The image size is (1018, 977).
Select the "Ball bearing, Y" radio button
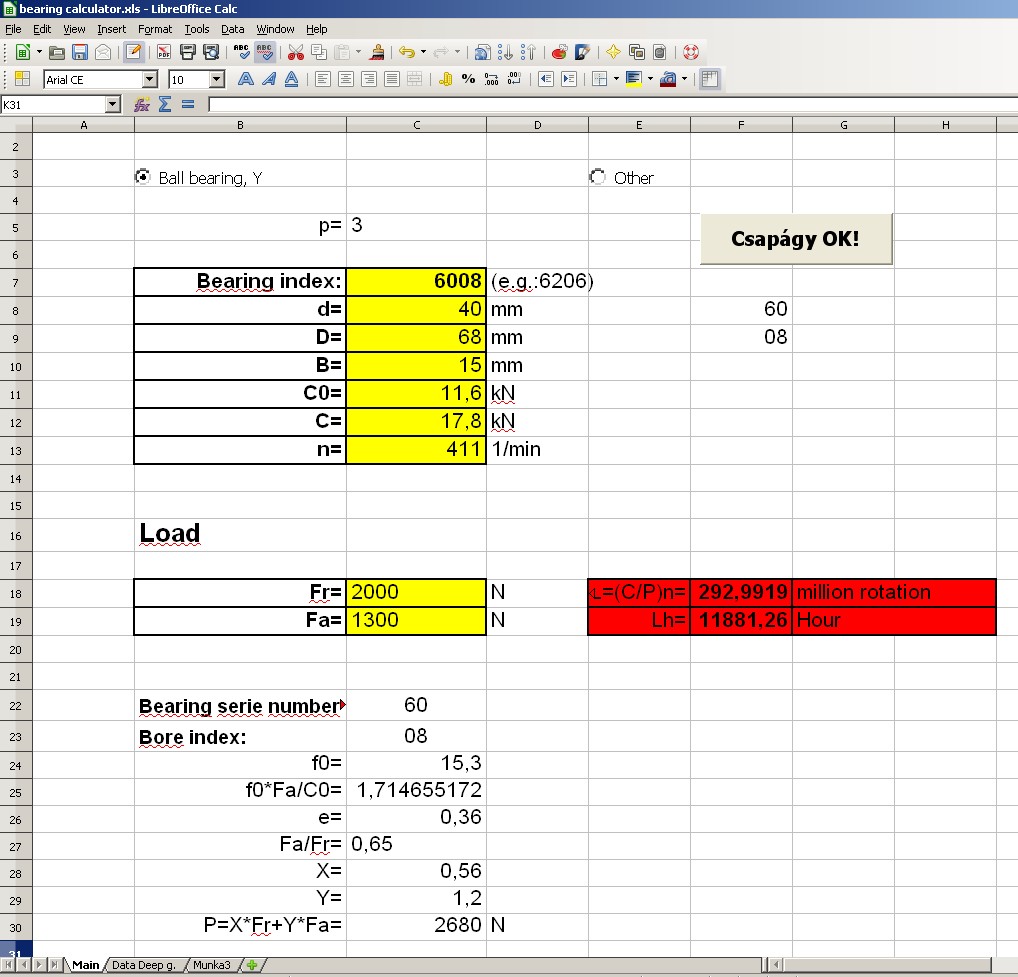142,177
